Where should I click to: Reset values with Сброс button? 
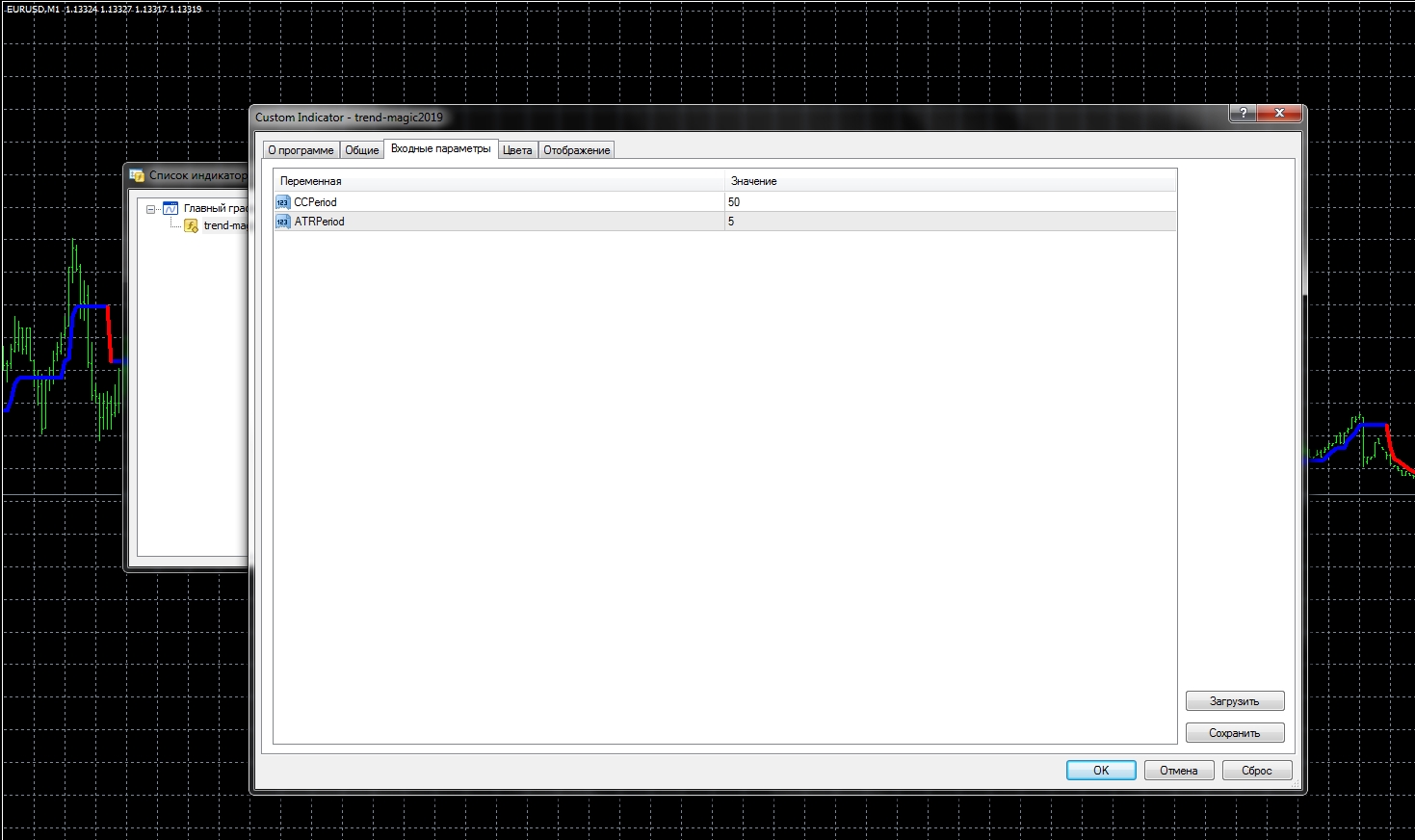pos(1257,771)
